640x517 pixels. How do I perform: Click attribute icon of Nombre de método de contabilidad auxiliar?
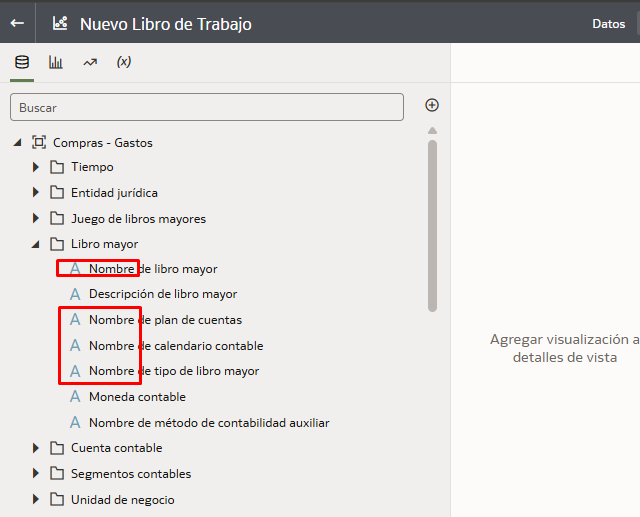click(x=75, y=423)
